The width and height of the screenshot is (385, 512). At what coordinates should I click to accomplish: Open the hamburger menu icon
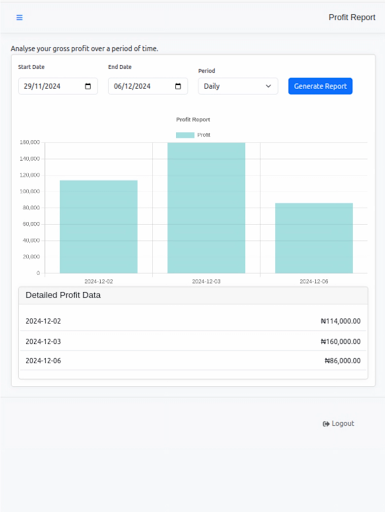(19, 17)
